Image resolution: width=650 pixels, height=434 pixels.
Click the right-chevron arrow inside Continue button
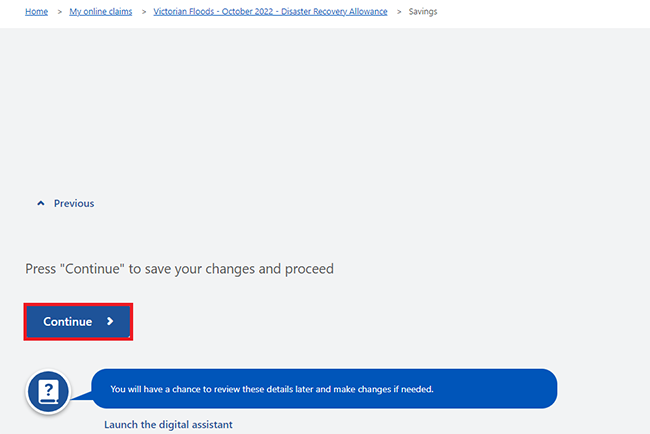pyautogui.click(x=110, y=321)
